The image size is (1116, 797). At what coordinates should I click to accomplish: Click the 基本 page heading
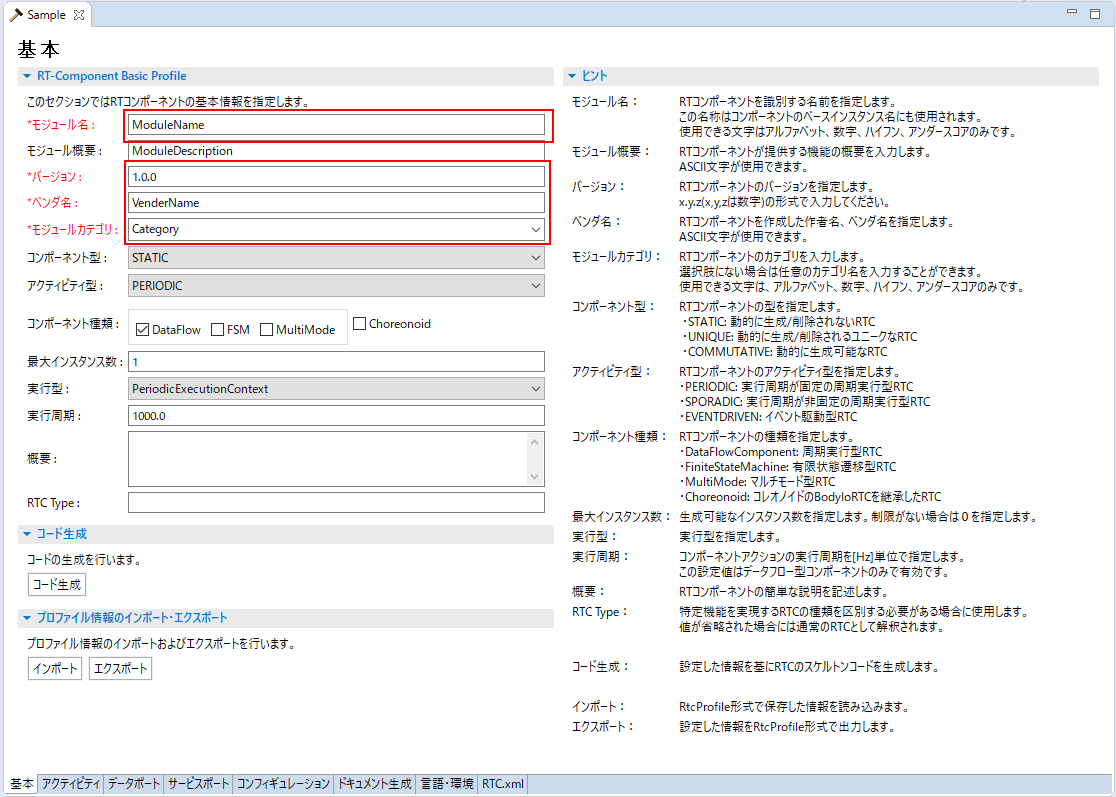38,49
